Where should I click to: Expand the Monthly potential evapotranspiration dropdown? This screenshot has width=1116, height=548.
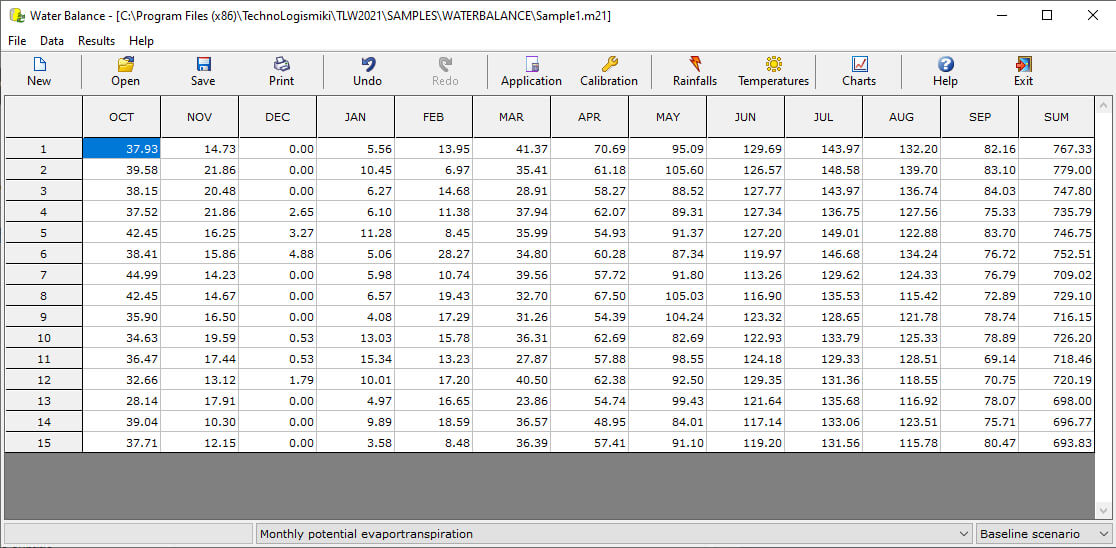(x=964, y=534)
